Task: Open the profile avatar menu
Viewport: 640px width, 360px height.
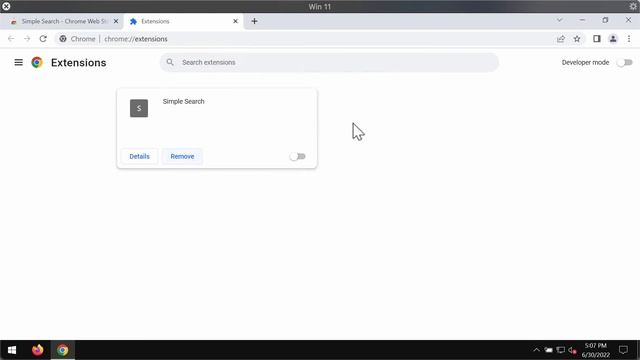Action: pyautogui.click(x=613, y=39)
